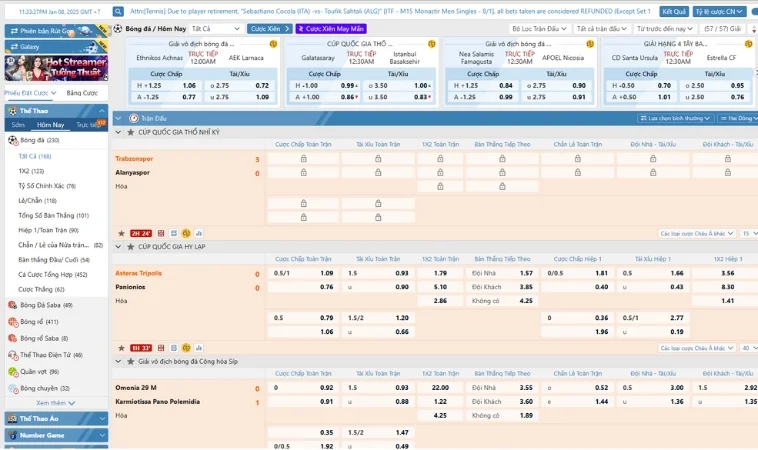Select the Quần vợt tennis icon
The width and height of the screenshot is (758, 450).
[x=13, y=371]
